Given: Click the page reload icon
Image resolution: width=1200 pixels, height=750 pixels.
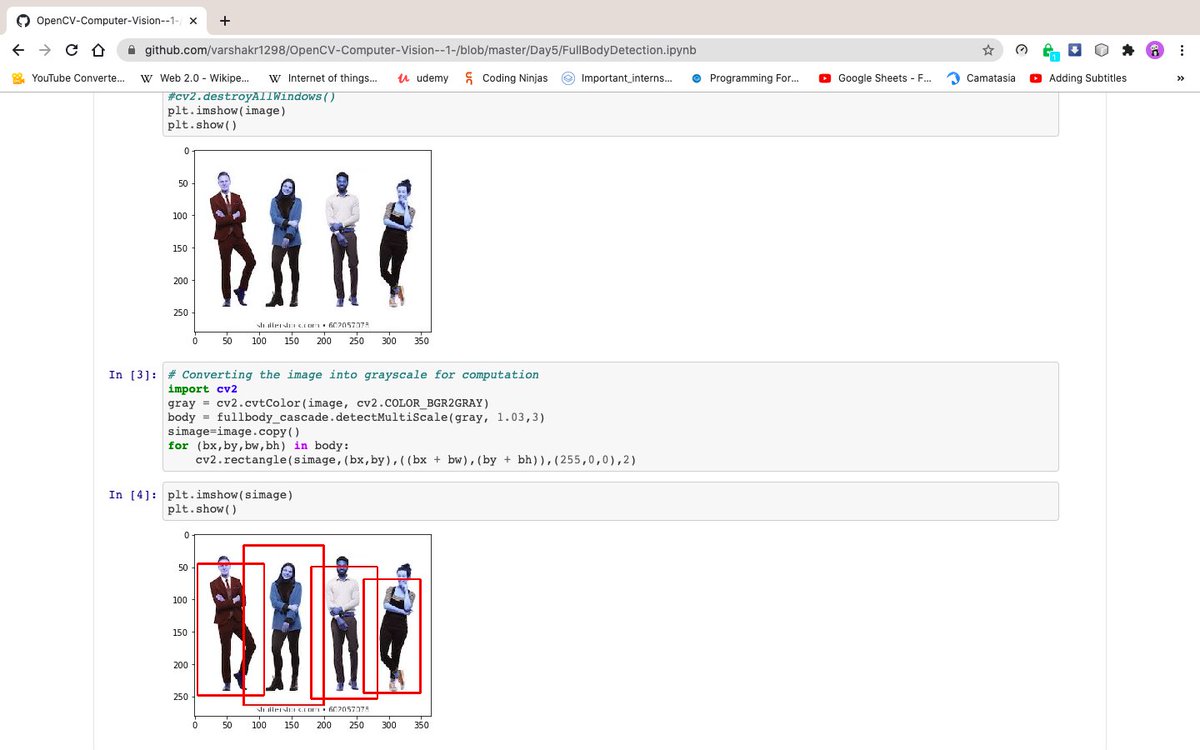Looking at the screenshot, I should click(71, 48).
